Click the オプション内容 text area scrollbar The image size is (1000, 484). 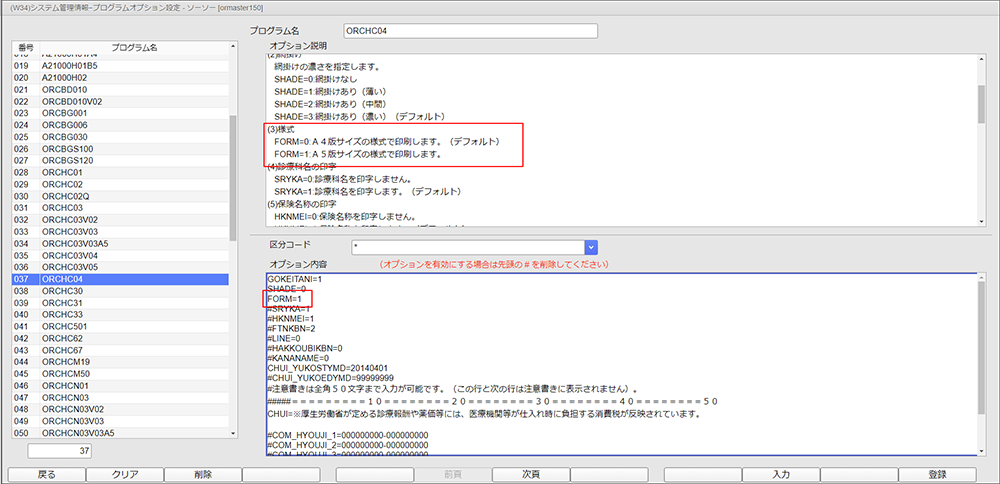pyautogui.click(x=982, y=330)
